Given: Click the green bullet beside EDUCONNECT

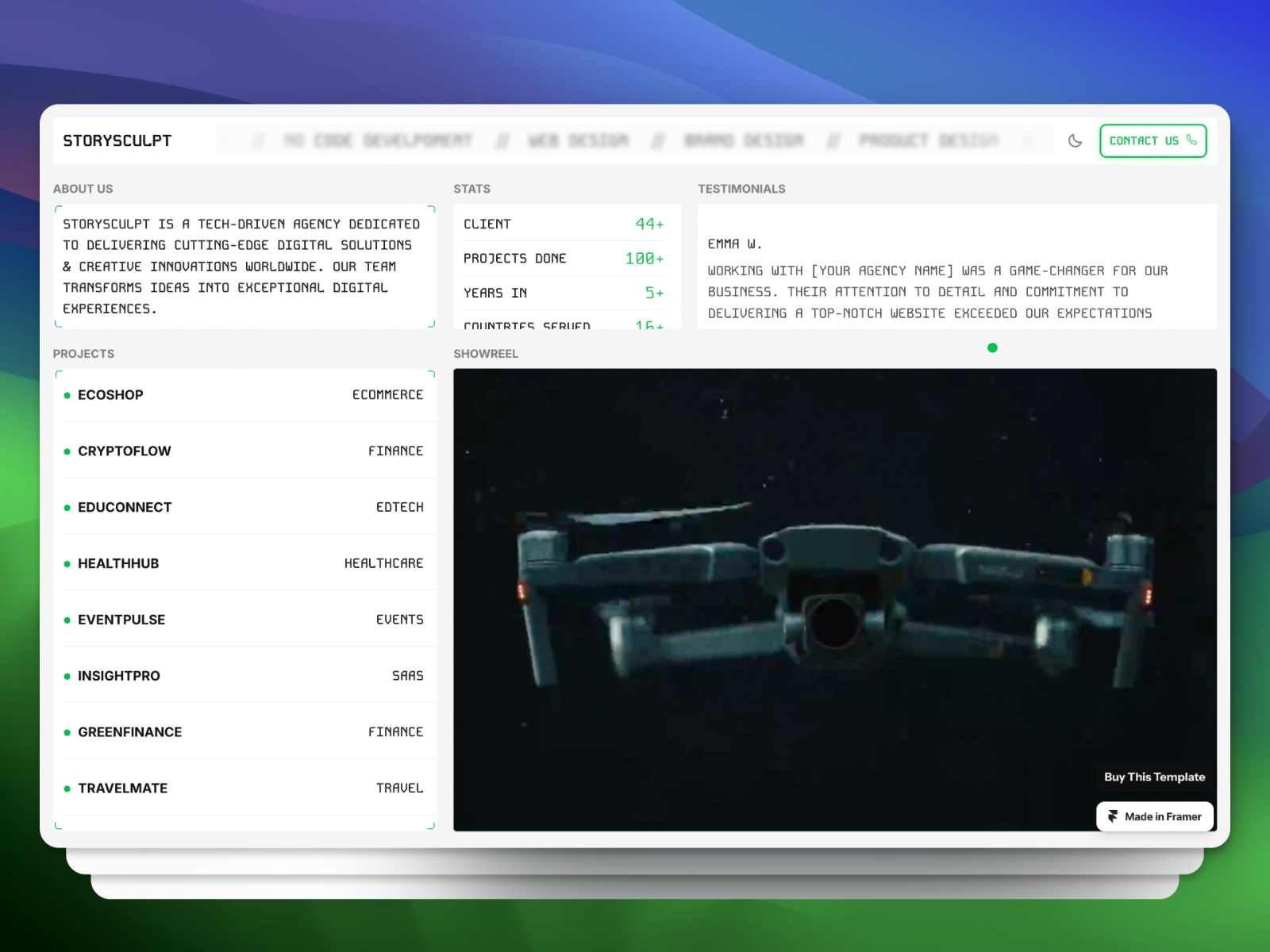Looking at the screenshot, I should [67, 507].
